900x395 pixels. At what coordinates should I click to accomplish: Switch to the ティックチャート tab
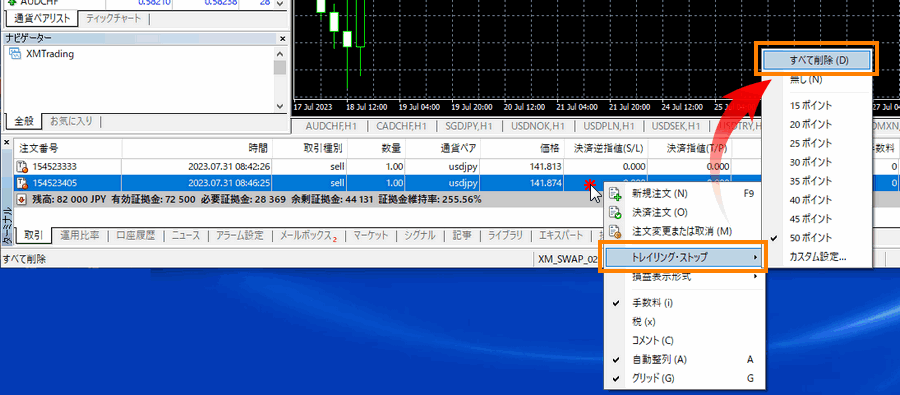pos(113,18)
